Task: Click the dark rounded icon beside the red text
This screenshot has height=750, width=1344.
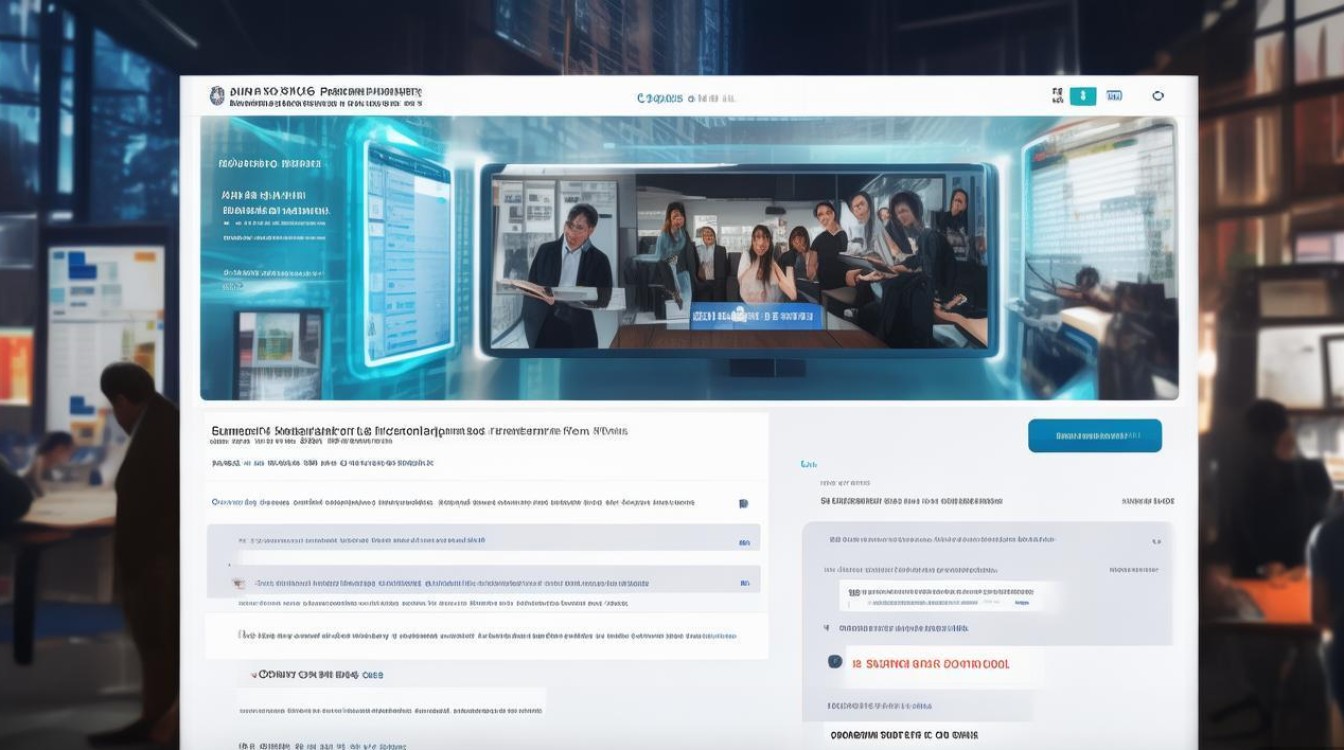Action: (x=835, y=662)
